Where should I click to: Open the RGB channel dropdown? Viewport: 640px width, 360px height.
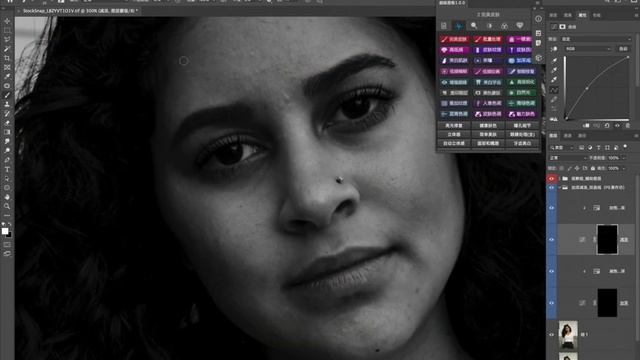[588, 49]
